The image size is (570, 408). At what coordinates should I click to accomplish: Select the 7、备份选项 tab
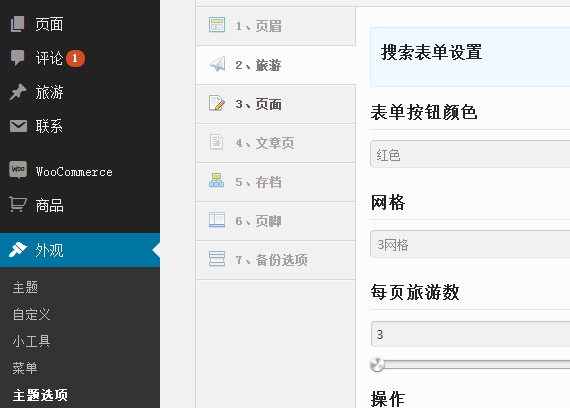[276, 260]
